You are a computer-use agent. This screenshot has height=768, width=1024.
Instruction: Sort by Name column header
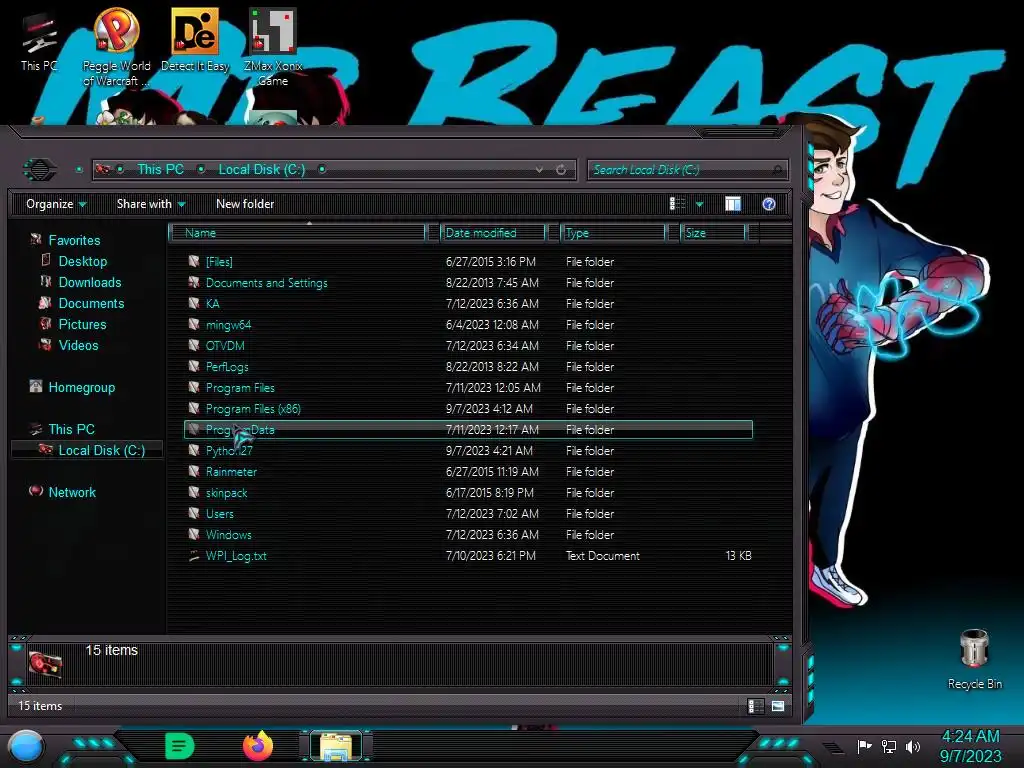[x=298, y=232]
